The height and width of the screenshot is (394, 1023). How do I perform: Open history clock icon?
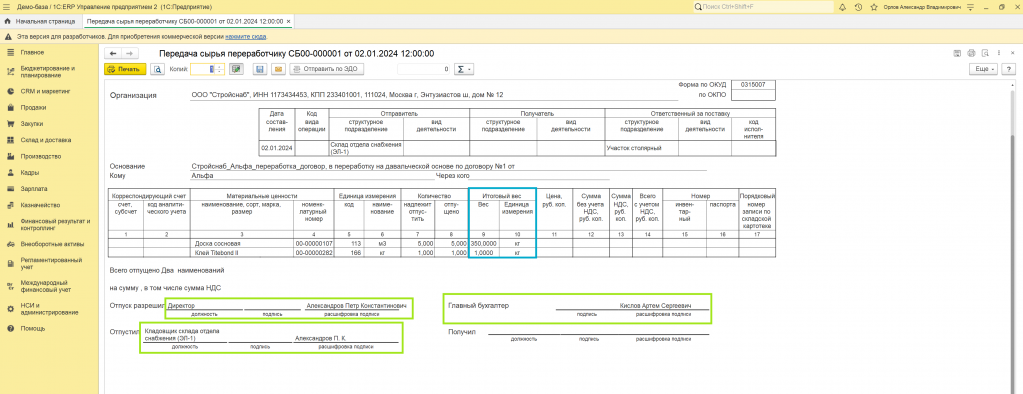858,7
